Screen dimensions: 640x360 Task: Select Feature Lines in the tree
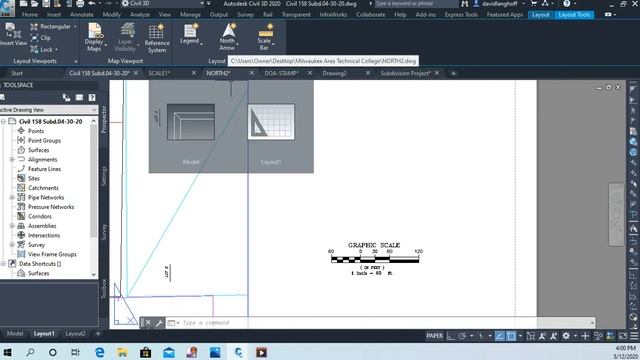pos(44,169)
